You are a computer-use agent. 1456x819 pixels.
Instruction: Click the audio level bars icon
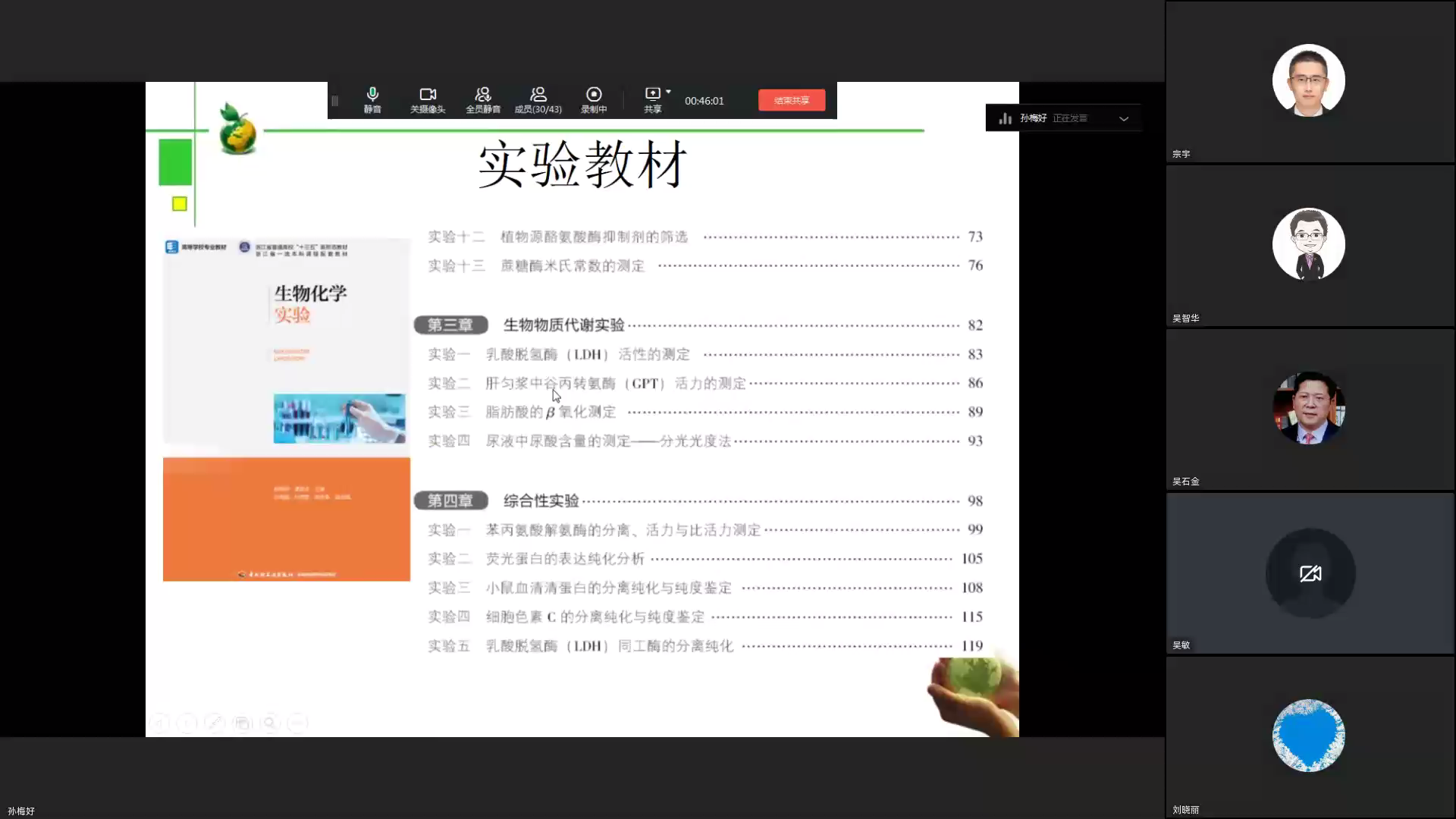pyautogui.click(x=1006, y=118)
